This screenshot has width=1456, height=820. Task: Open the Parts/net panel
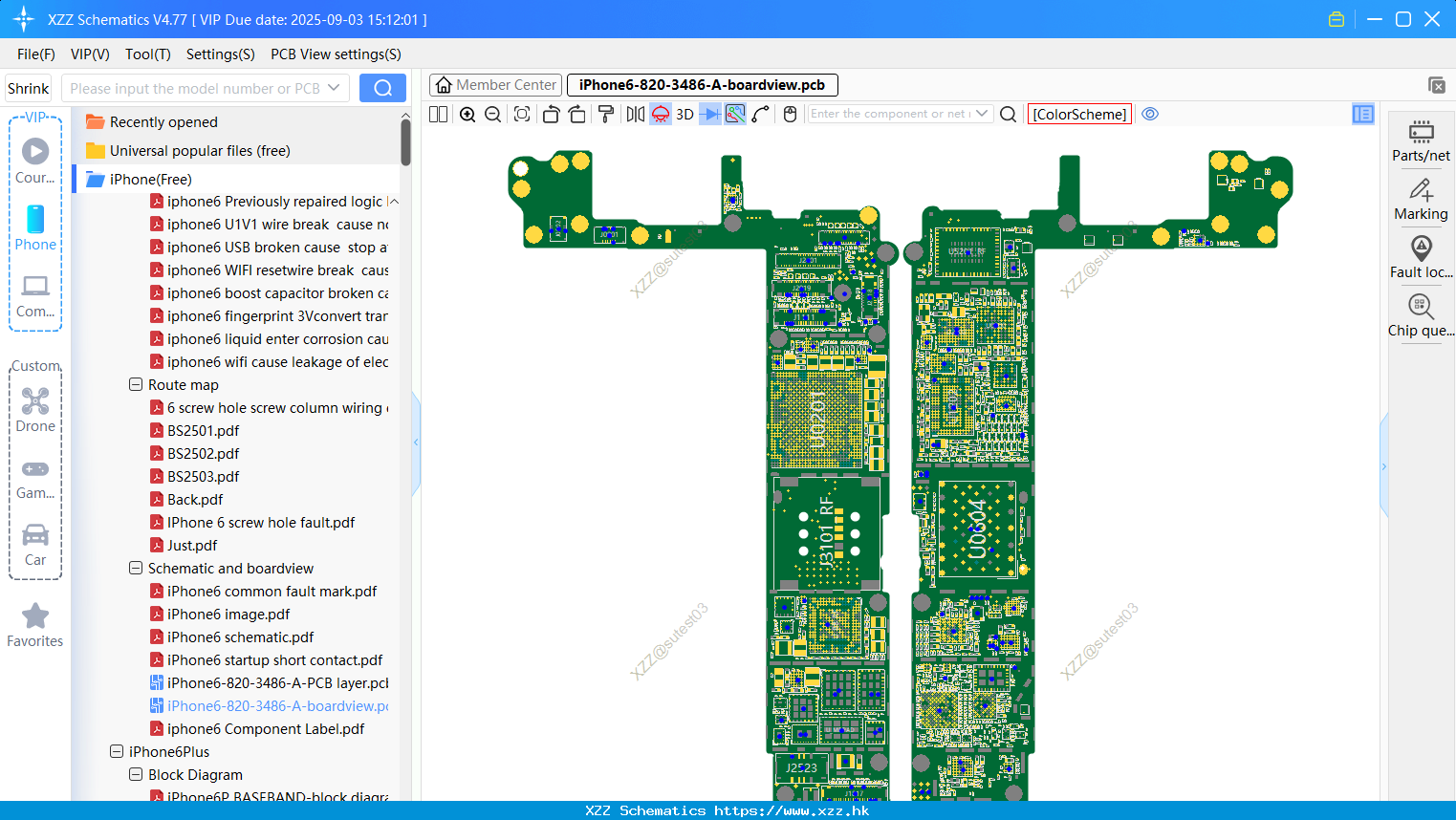(1421, 140)
